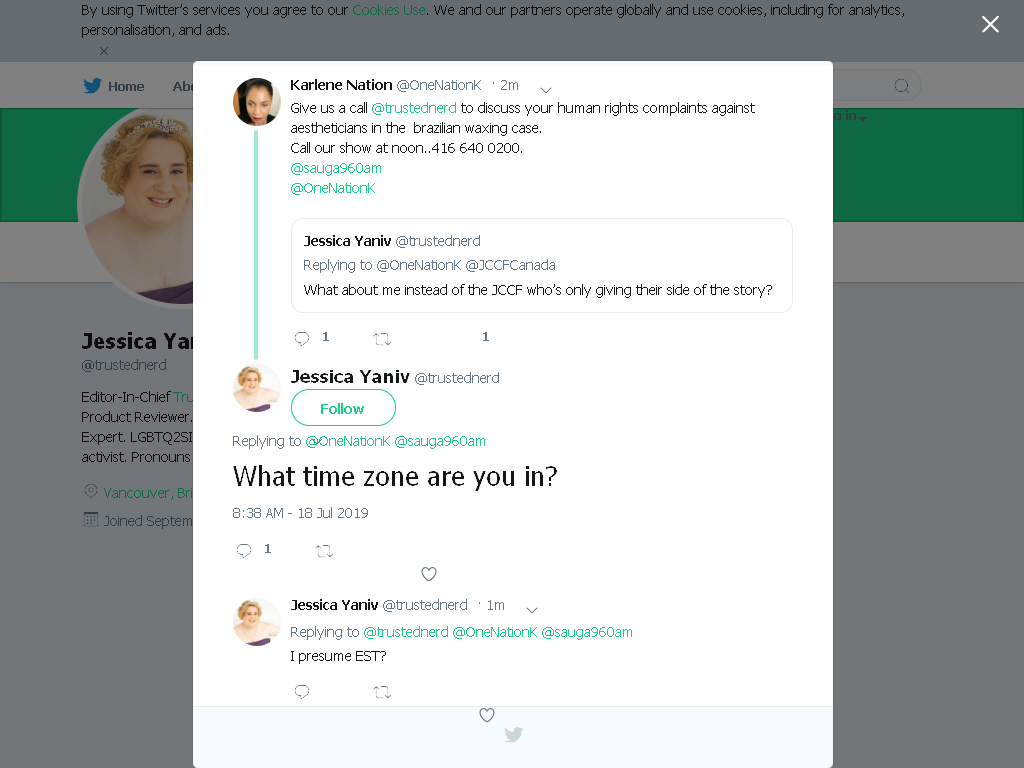Open the Cookies Use link
1024x768 pixels.
point(389,10)
